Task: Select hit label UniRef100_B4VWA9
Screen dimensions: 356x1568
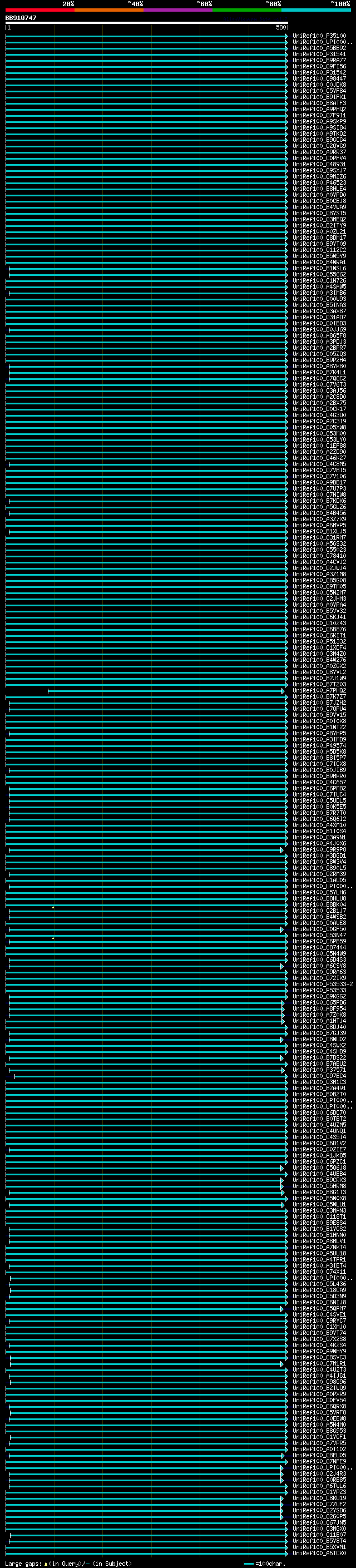Action: coord(319,207)
